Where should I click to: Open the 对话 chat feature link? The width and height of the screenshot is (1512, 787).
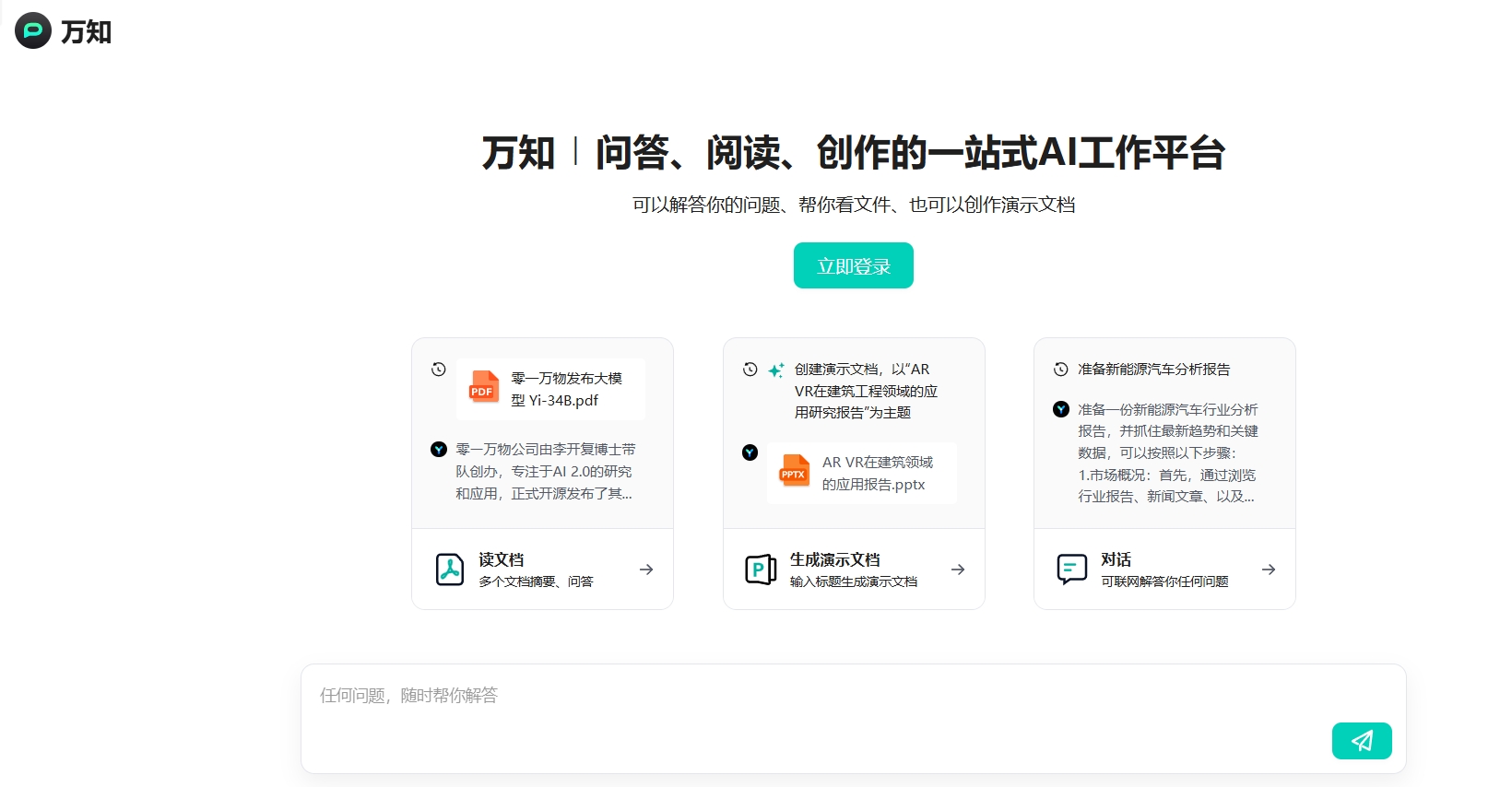(1164, 570)
